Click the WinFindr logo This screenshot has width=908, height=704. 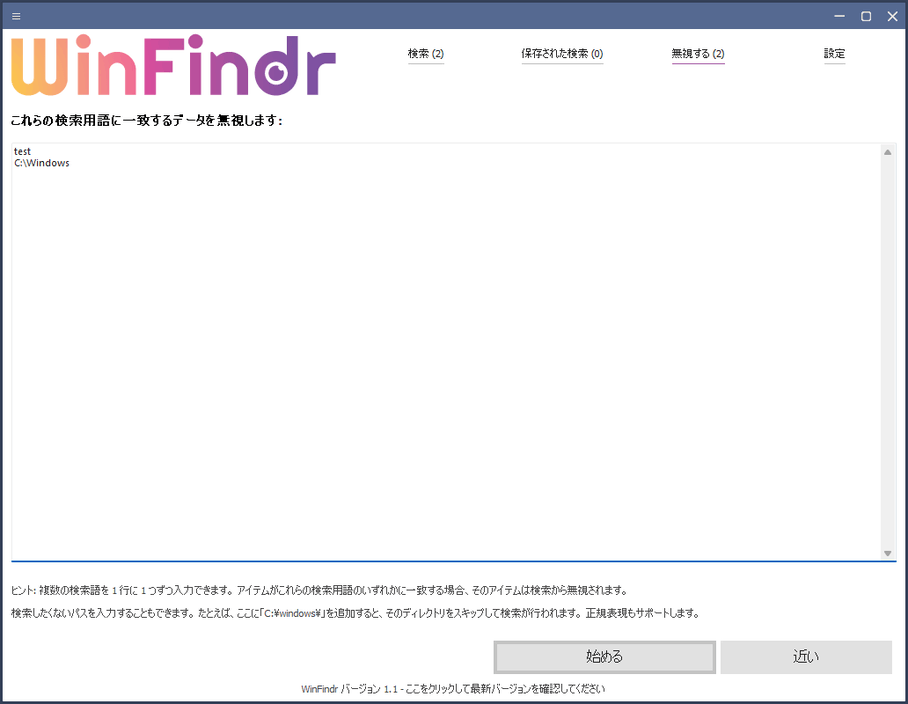click(x=173, y=65)
